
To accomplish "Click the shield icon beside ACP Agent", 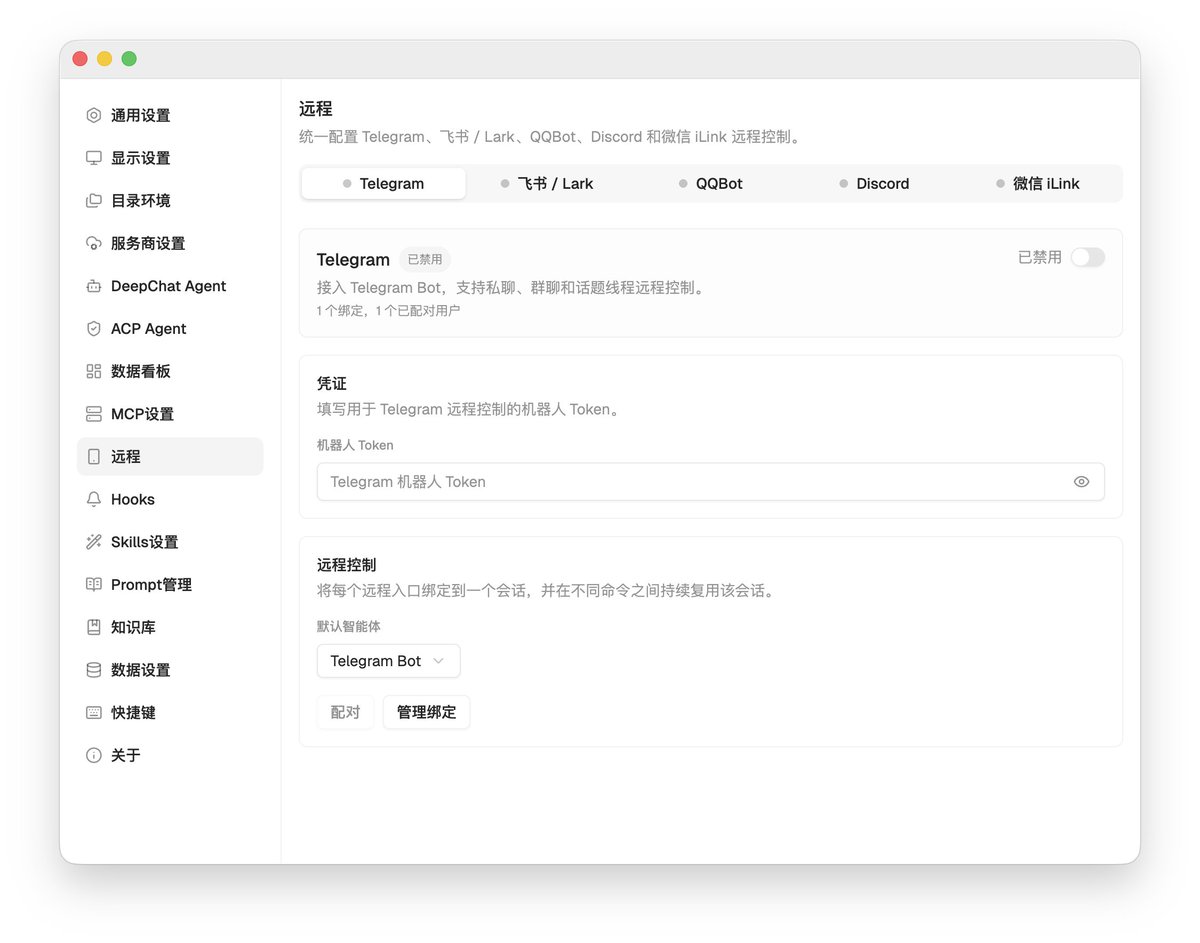I will tap(94, 328).
